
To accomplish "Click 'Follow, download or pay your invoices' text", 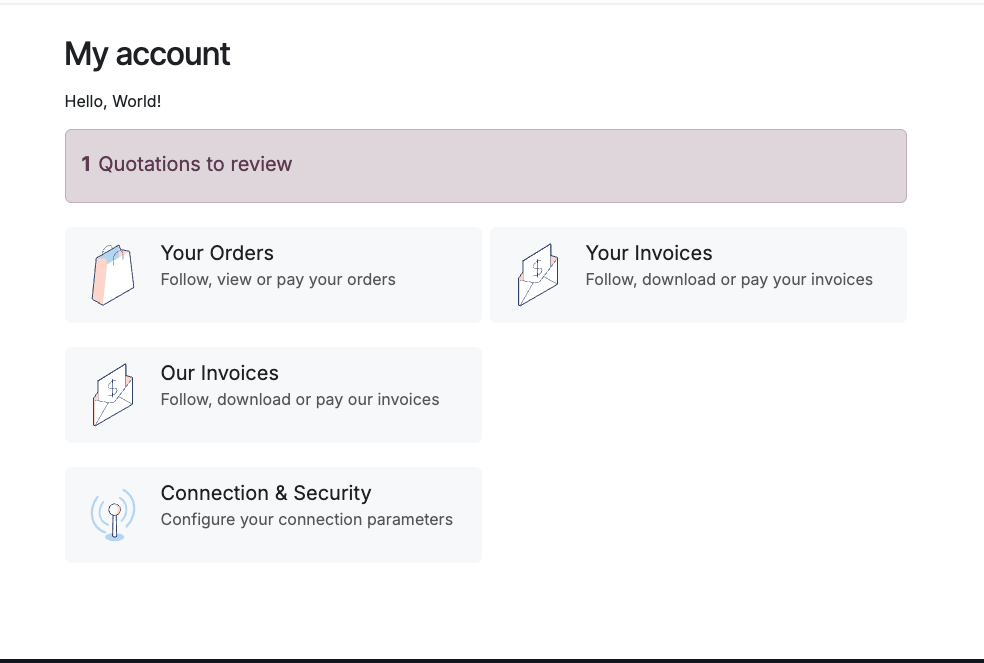I will coord(729,279).
